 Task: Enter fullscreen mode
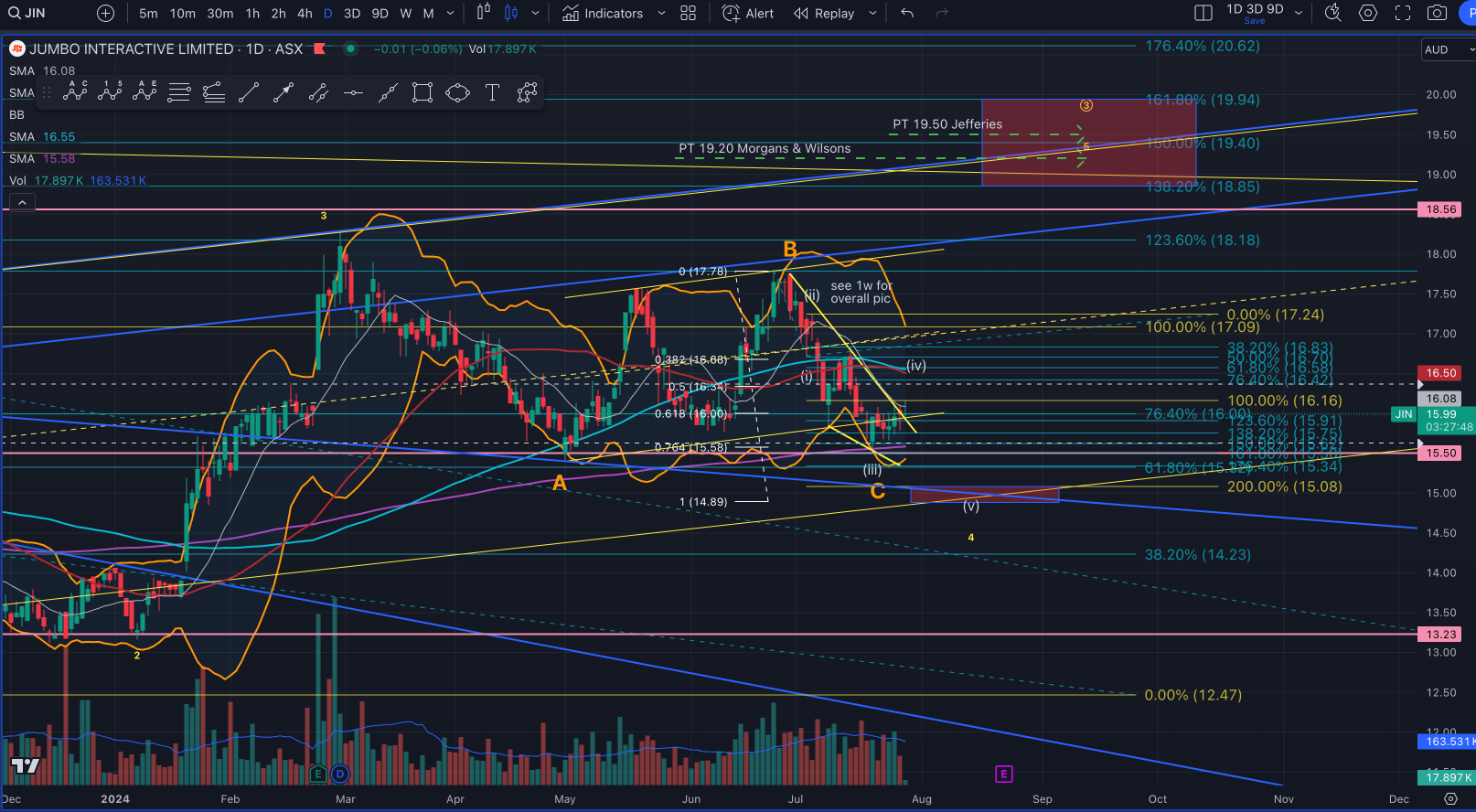click(1403, 13)
